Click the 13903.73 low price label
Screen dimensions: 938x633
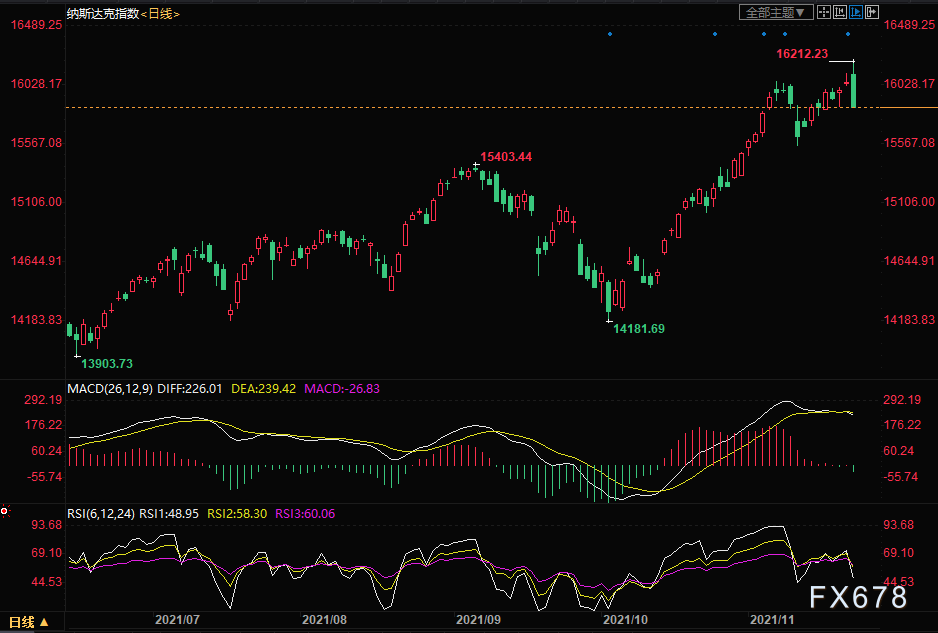pyautogui.click(x=107, y=364)
